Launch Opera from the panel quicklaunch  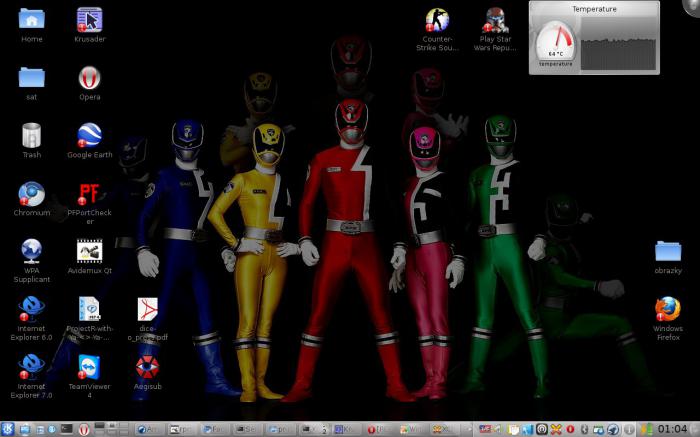click(83, 429)
